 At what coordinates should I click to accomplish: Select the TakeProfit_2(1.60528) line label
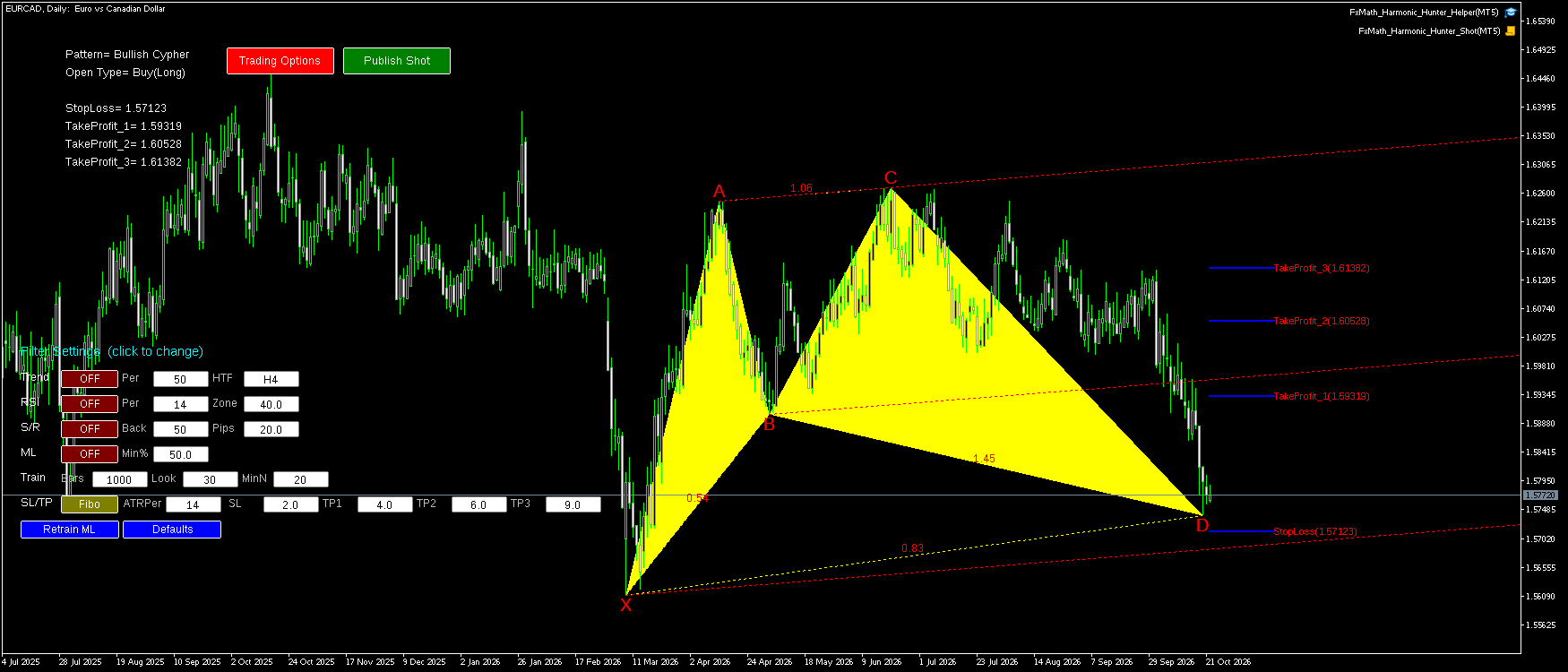coord(1322,321)
